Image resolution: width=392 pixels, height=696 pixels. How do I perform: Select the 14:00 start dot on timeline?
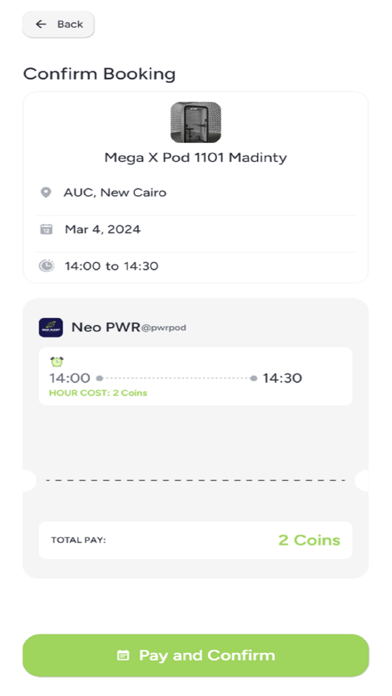pyautogui.click(x=99, y=378)
